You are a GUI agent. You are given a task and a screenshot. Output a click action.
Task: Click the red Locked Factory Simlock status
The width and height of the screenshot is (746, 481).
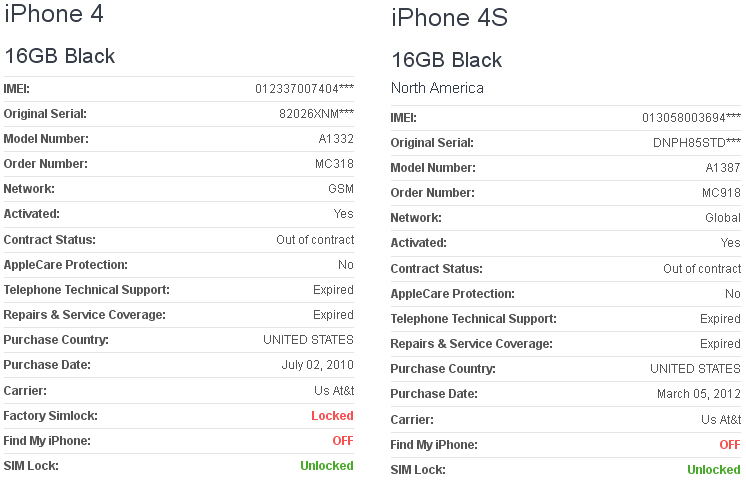coord(332,416)
